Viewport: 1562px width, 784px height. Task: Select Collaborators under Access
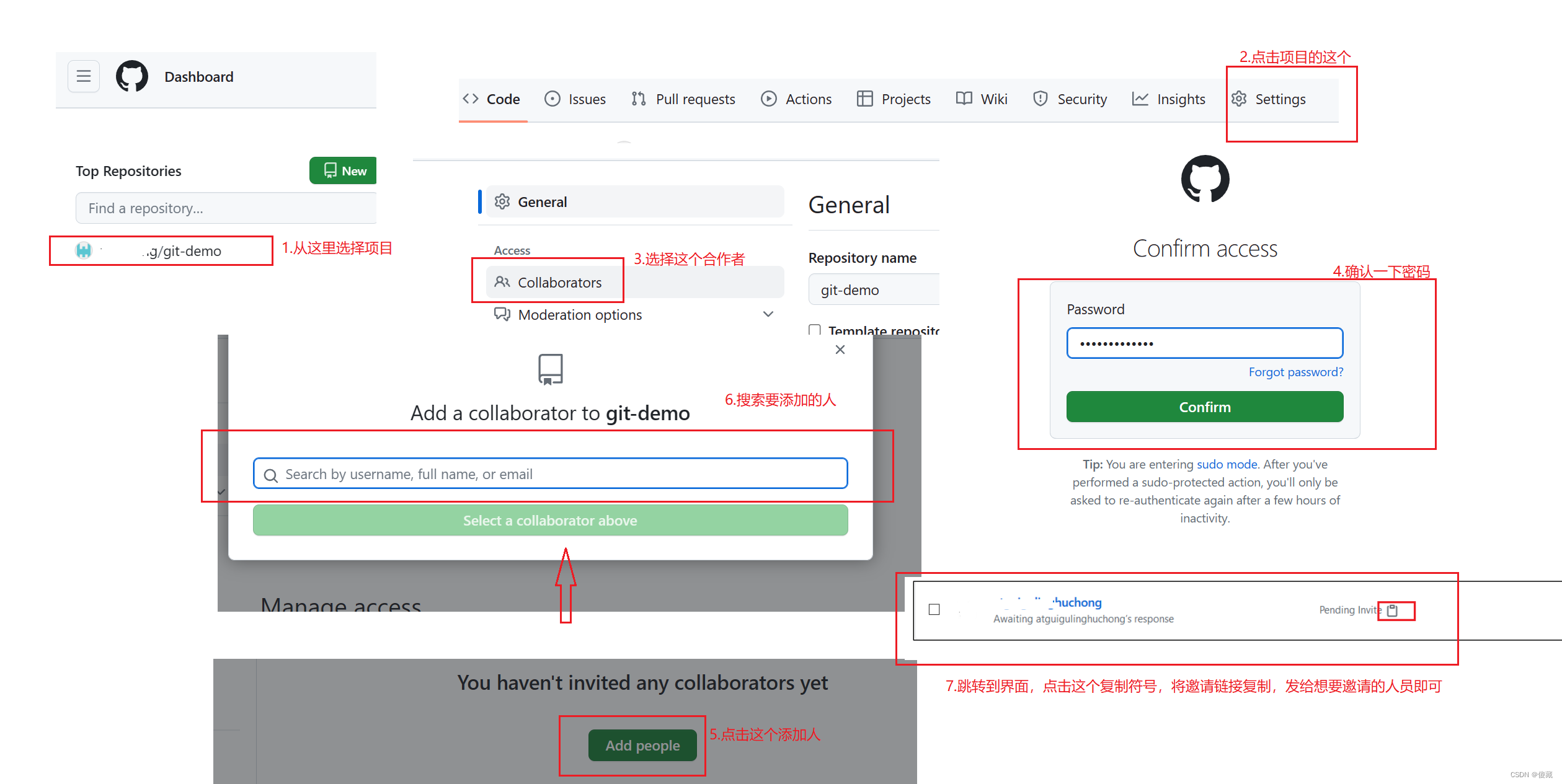point(635,282)
